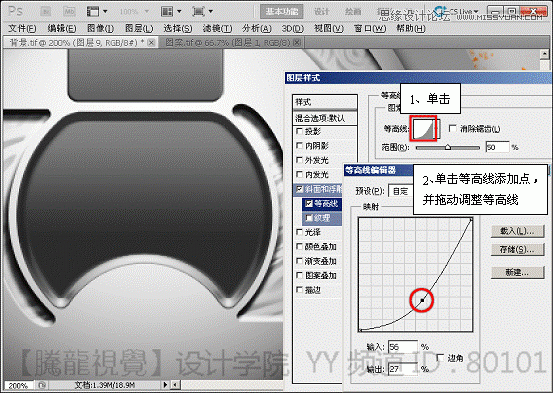Open the 文件(F) menu
553x393 pixels.
tap(22, 29)
